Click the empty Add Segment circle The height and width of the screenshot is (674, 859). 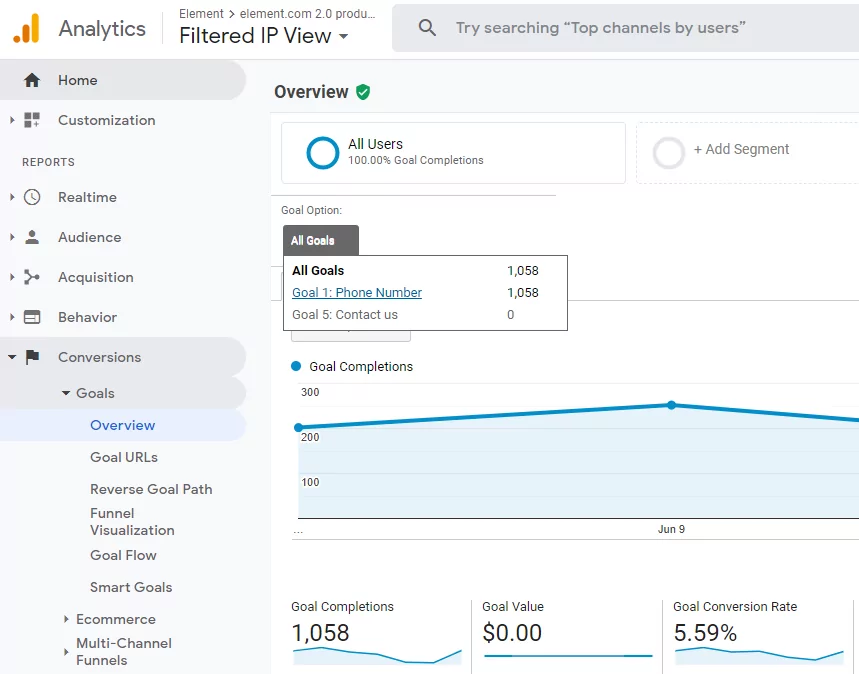point(668,153)
